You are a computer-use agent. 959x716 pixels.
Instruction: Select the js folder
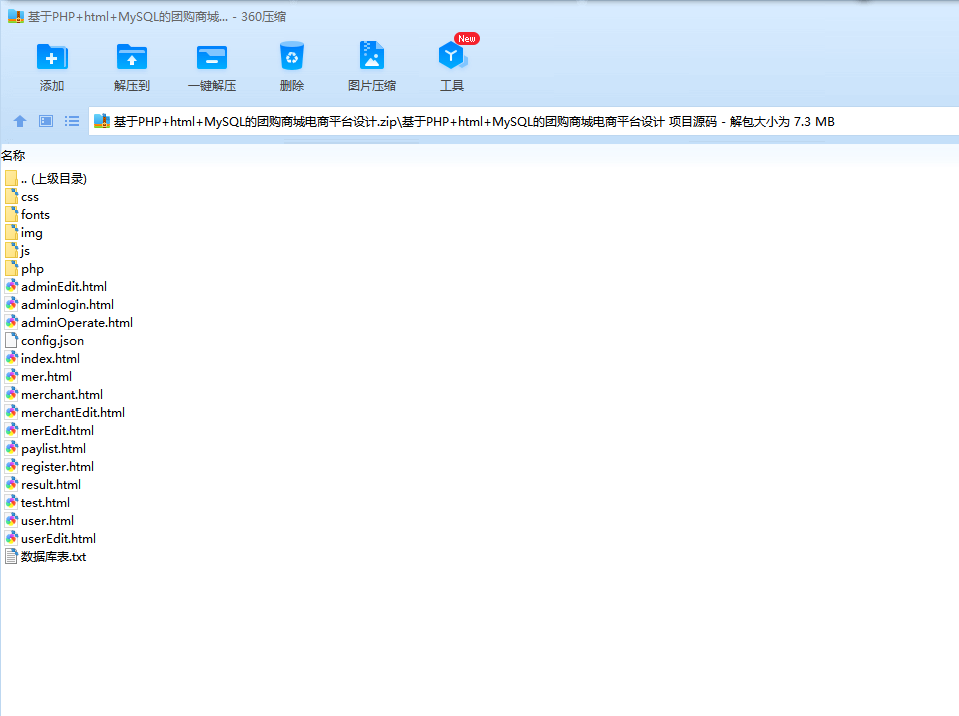pyautogui.click(x=18, y=251)
